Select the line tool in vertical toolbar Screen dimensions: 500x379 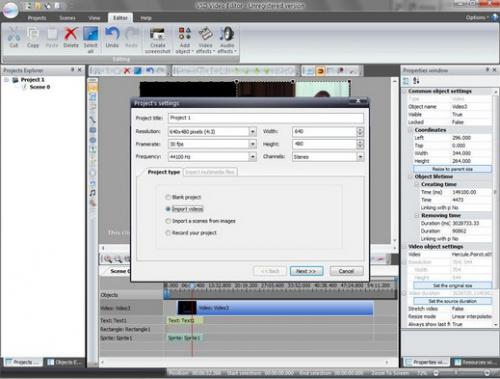pyautogui.click(x=93, y=120)
